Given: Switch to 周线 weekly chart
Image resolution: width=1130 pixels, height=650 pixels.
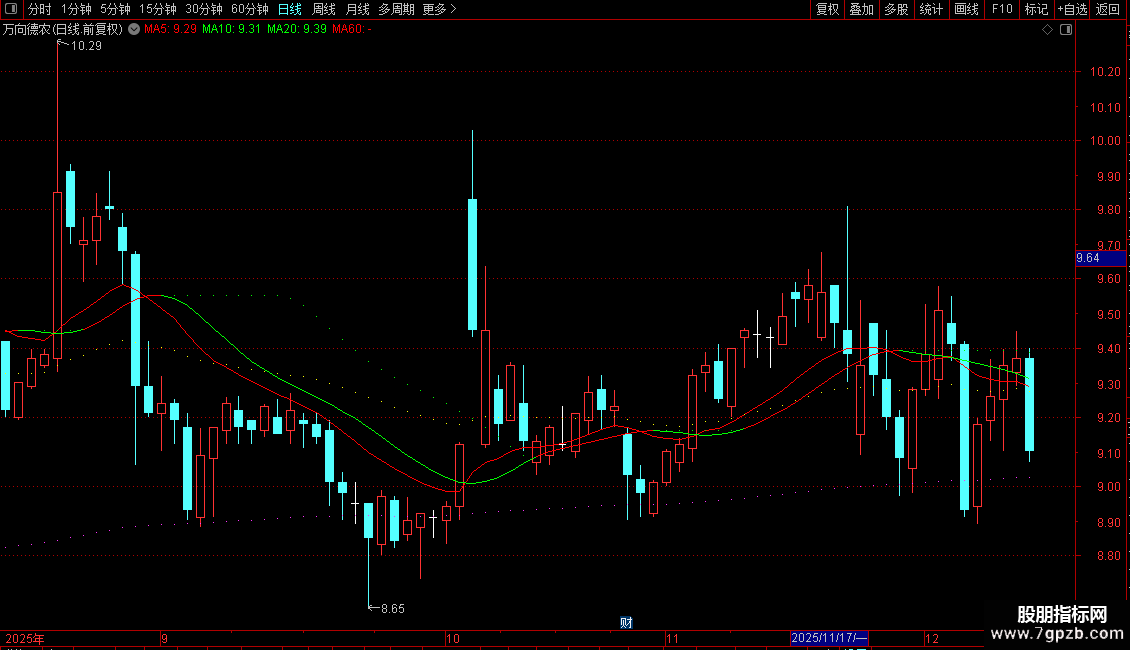Looking at the screenshot, I should click(x=324, y=9).
